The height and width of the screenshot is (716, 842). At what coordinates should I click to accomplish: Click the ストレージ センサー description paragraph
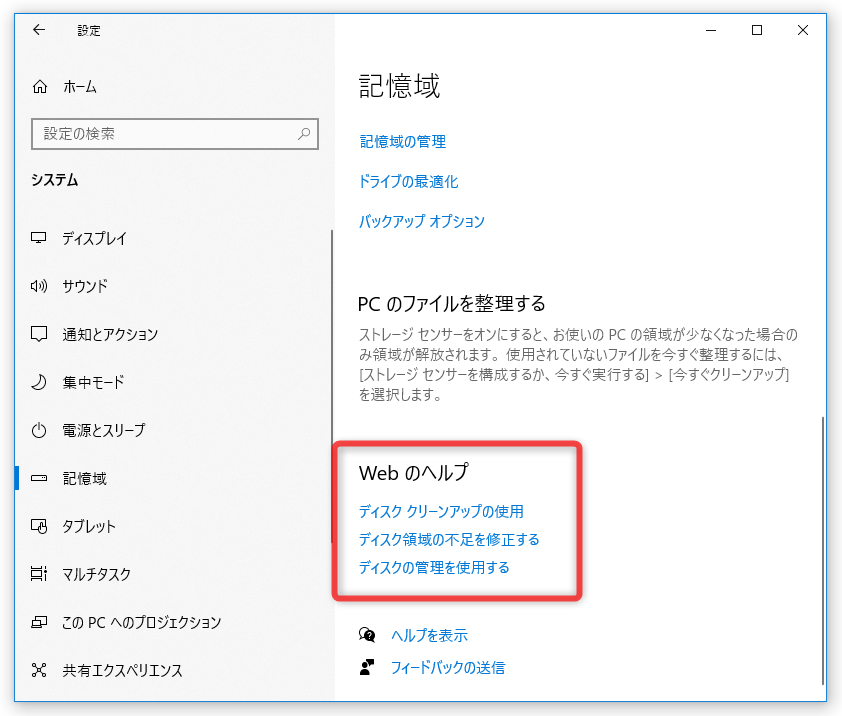point(578,364)
